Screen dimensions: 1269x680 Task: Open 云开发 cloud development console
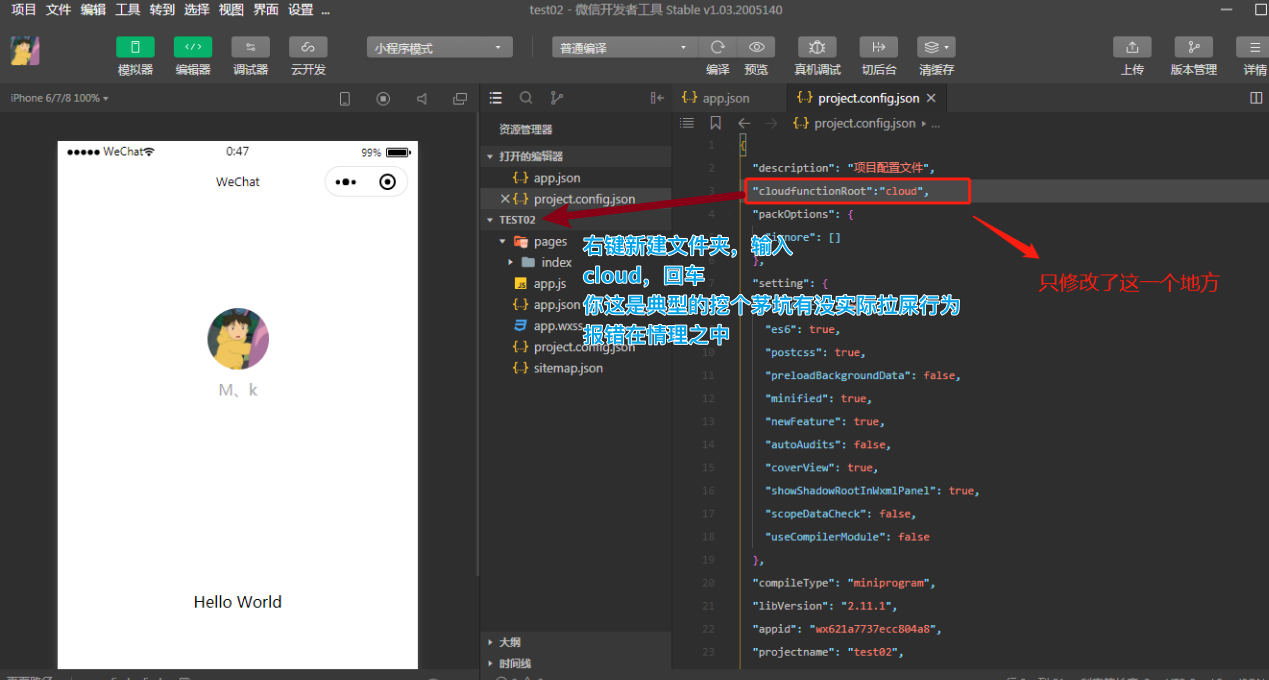click(308, 48)
